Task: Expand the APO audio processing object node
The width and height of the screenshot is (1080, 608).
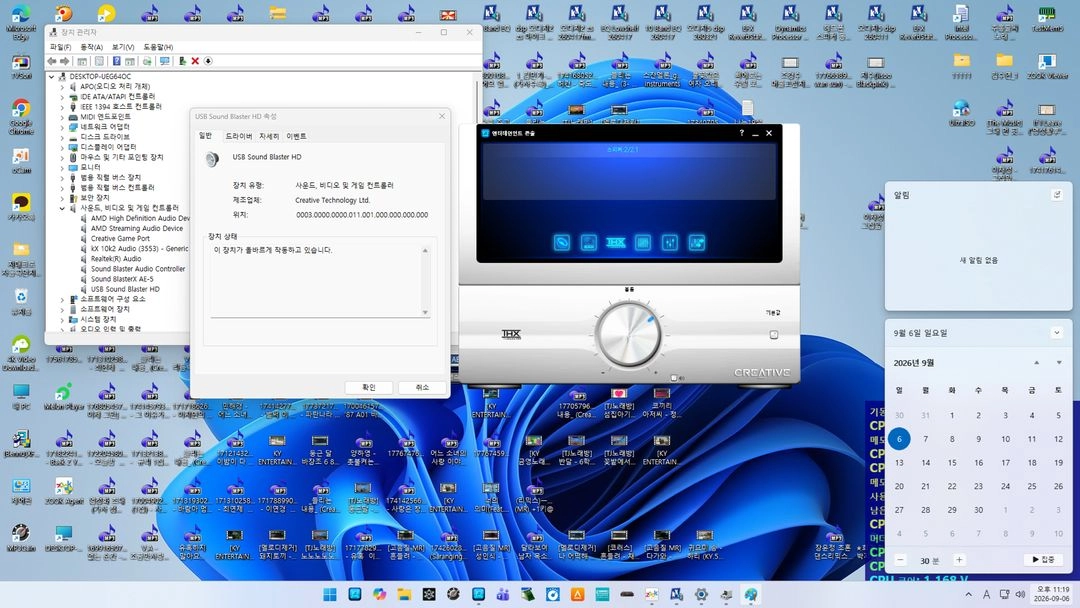Action: pos(62,87)
